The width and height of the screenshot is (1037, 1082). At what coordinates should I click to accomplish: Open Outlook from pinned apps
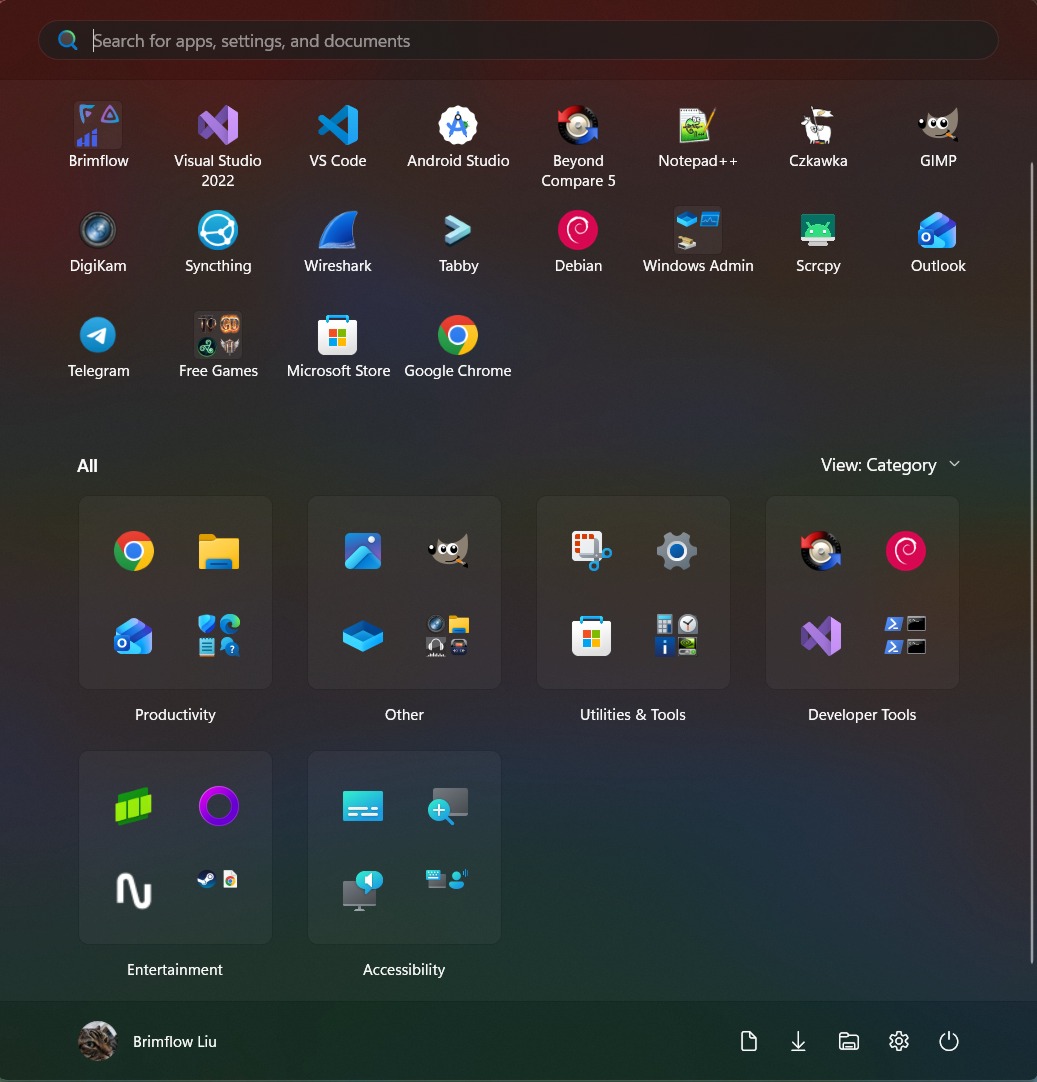938,242
